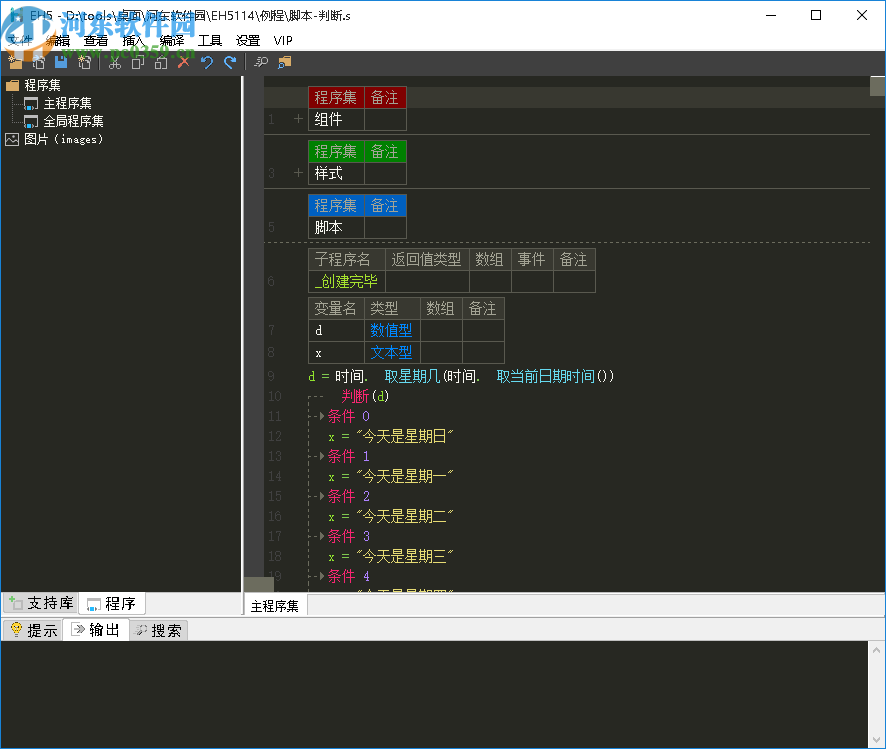
Task: Select 主程序集 in the project tree
Action: (x=67, y=103)
